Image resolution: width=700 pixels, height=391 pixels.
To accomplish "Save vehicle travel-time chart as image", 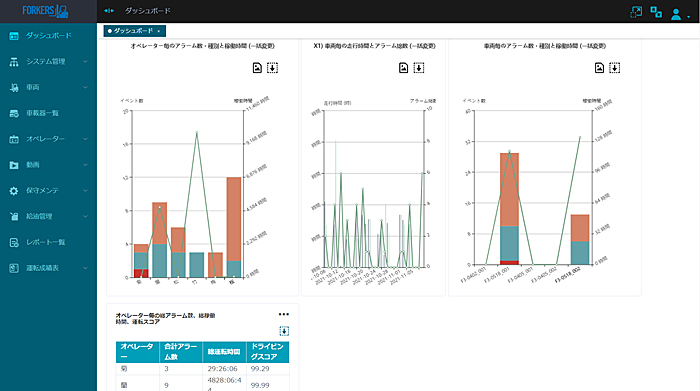I will point(403,68).
